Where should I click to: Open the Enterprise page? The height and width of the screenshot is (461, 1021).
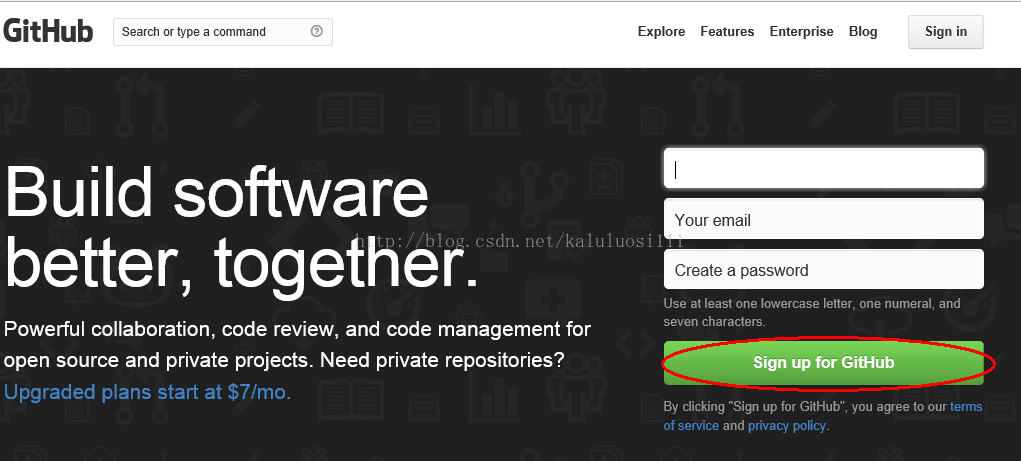click(x=801, y=31)
